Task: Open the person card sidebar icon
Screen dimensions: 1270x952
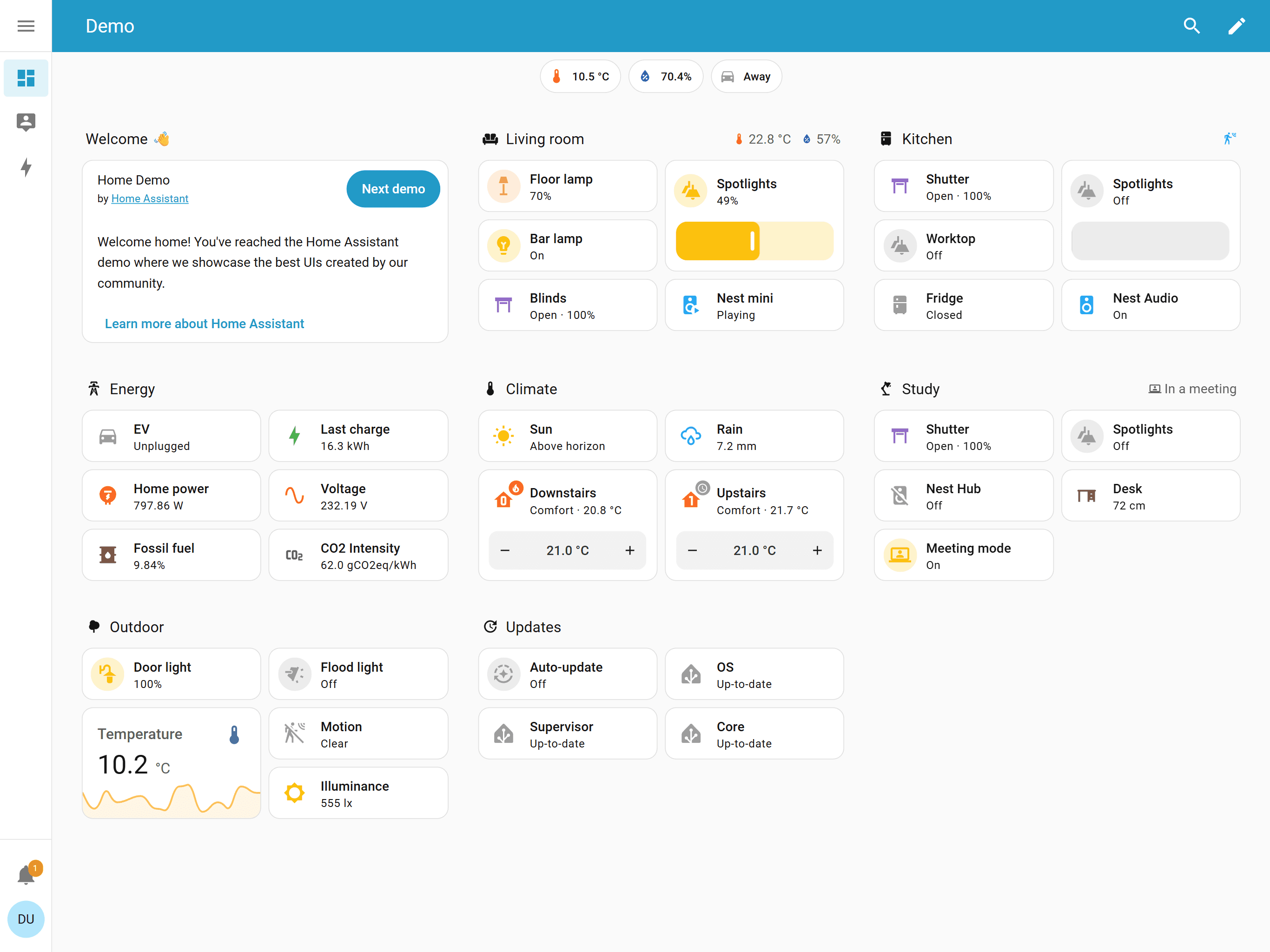Action: tap(26, 122)
